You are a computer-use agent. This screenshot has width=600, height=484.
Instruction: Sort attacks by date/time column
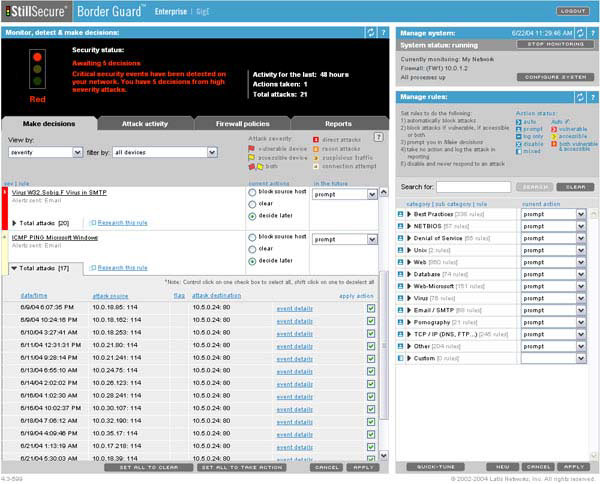[x=34, y=296]
